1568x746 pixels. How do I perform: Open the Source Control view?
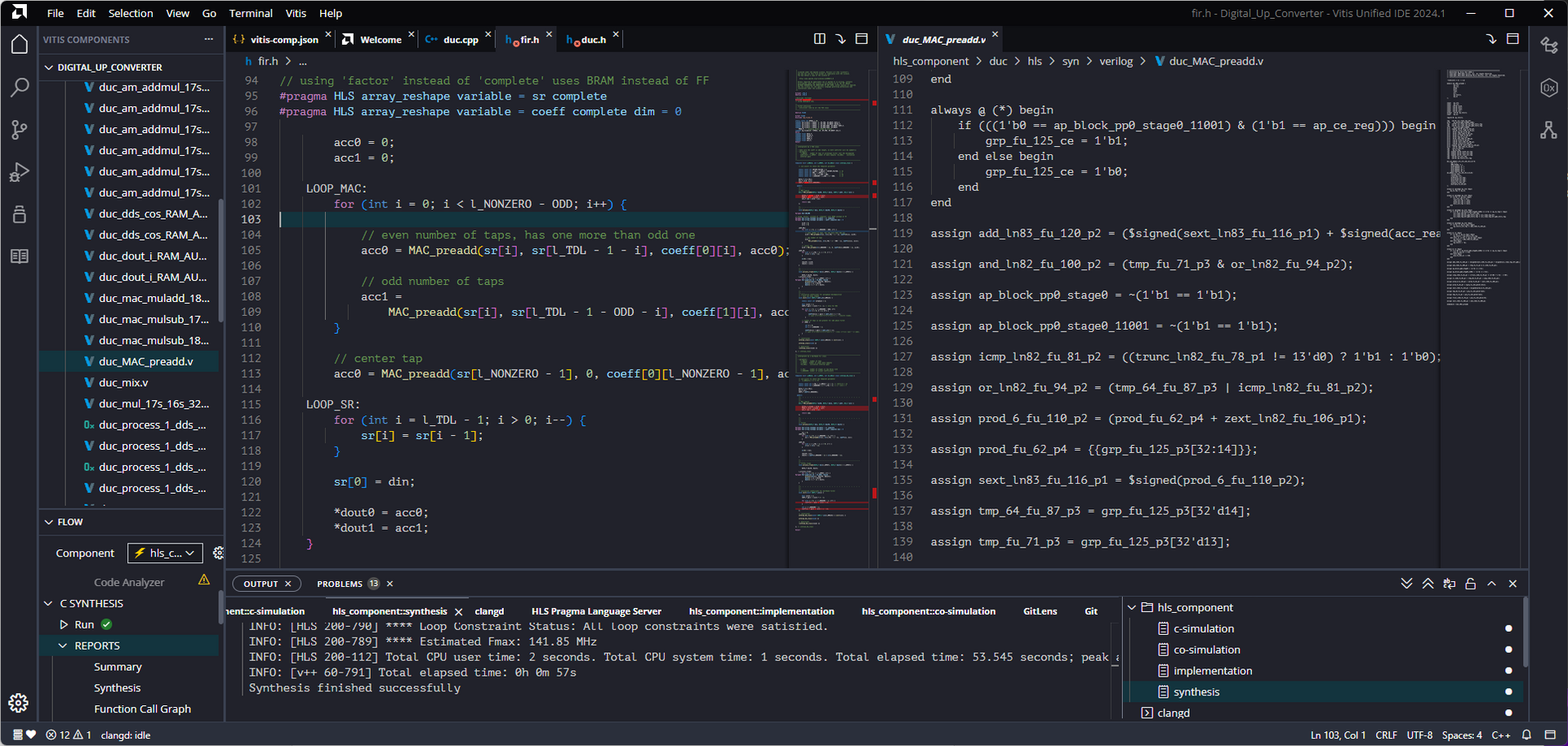[x=20, y=130]
